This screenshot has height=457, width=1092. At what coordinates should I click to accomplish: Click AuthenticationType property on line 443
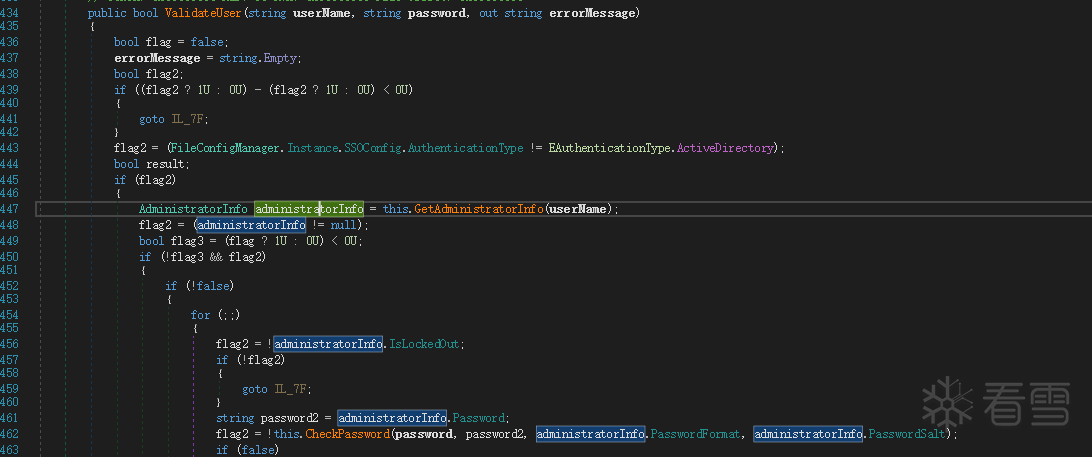[464, 148]
